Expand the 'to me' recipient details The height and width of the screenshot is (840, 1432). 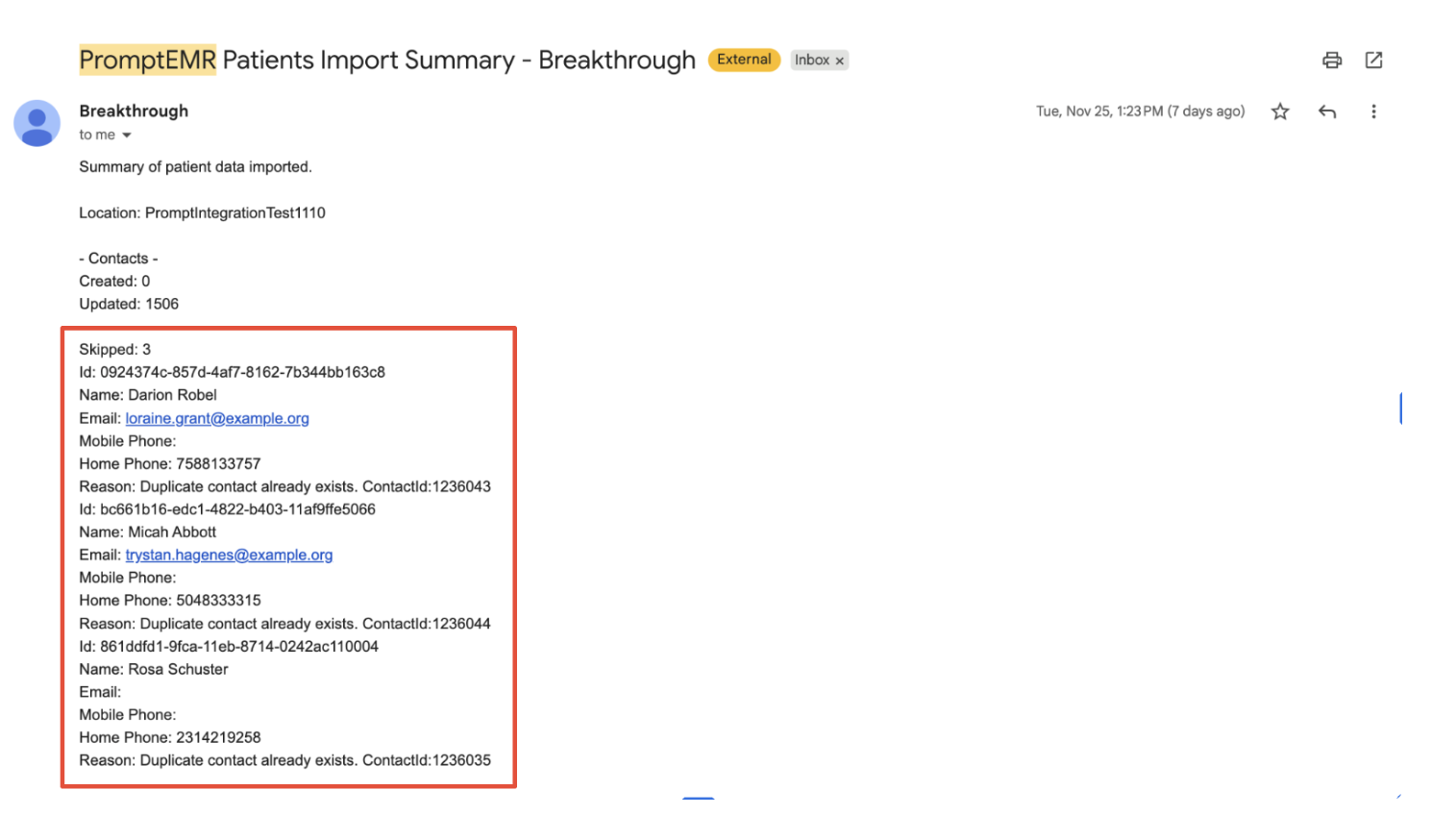(x=126, y=136)
